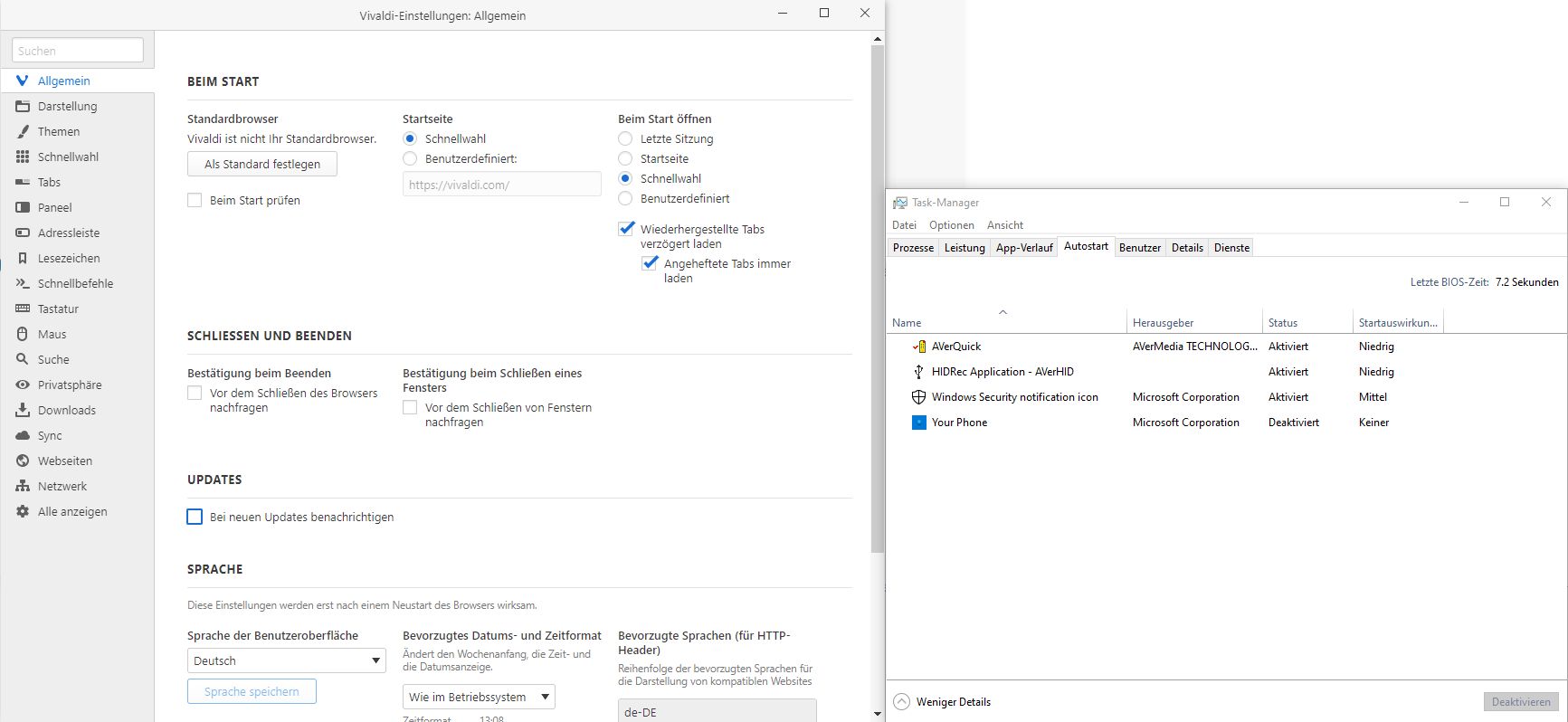Collapse details with Weniger Details arrow icon

(901, 701)
